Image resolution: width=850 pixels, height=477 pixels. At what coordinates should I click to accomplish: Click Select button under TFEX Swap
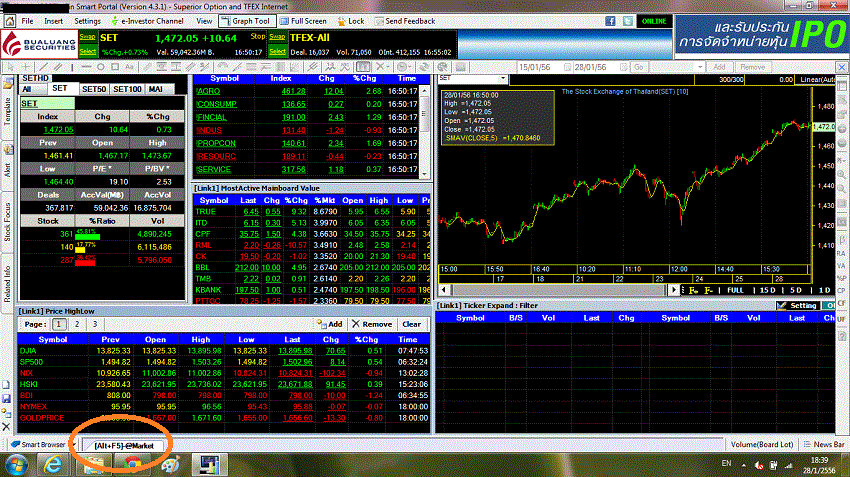(277, 51)
